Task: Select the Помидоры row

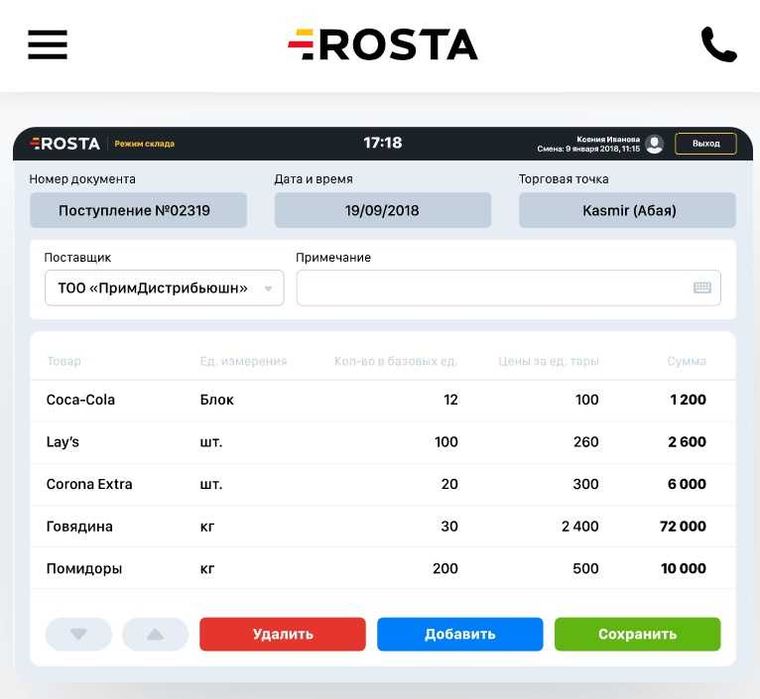Action: (383, 568)
